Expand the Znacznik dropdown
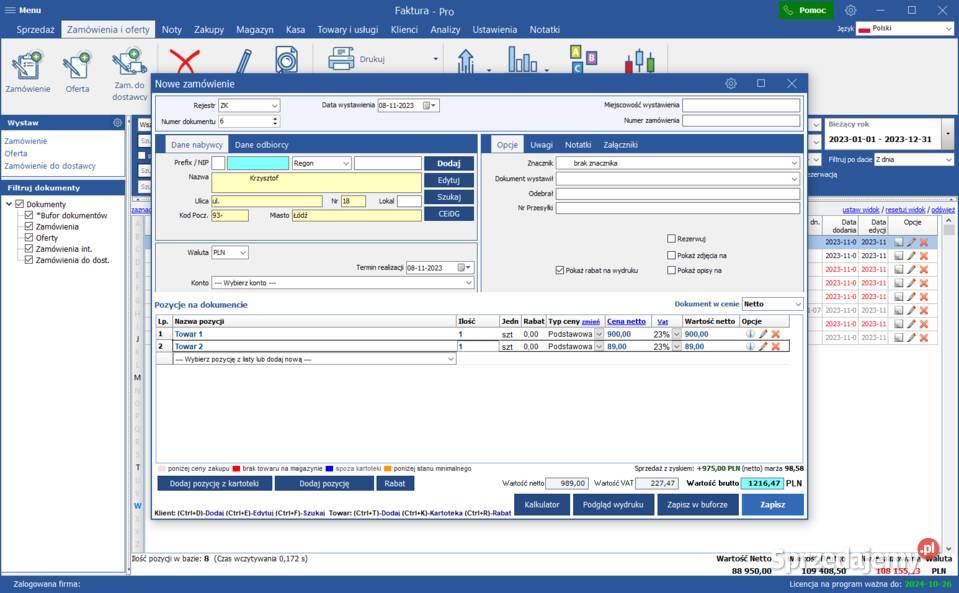959x593 pixels. click(x=793, y=163)
